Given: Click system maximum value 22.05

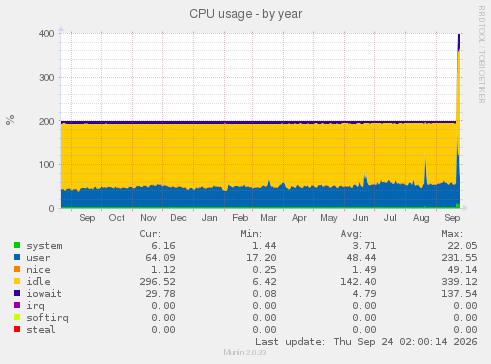Looking at the screenshot, I should click(462, 246).
